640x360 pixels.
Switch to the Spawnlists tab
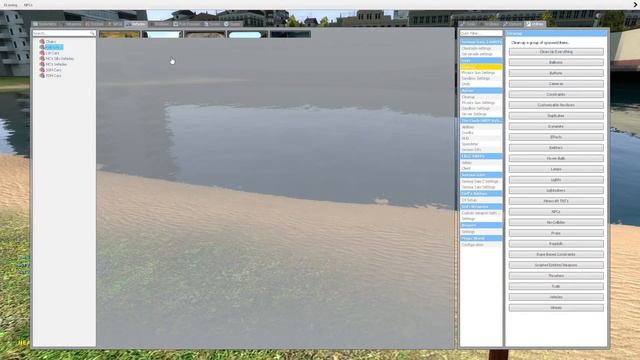45,24
